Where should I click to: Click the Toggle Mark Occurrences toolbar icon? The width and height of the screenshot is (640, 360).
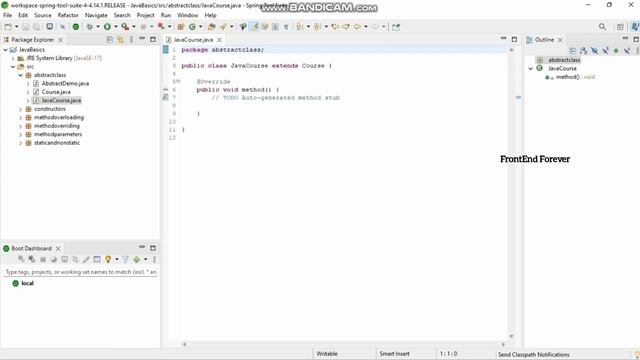(x=254, y=27)
